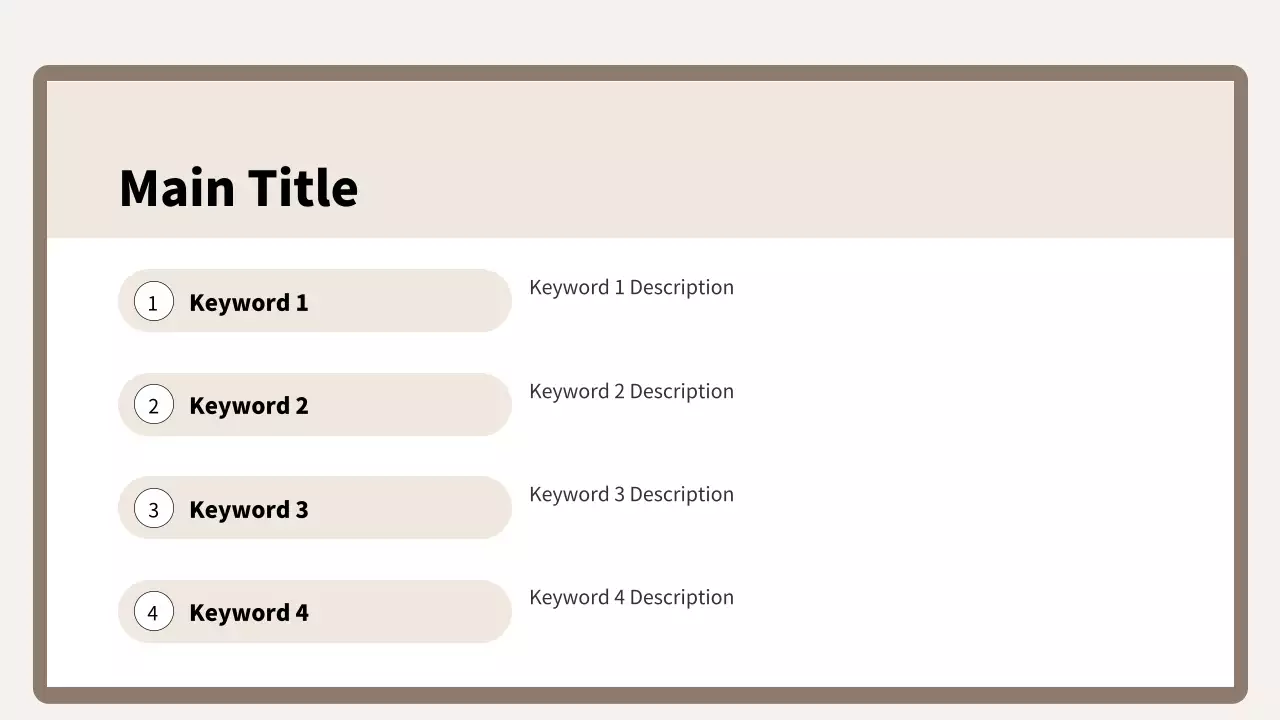Select the number 4 circle badge

coord(153,612)
